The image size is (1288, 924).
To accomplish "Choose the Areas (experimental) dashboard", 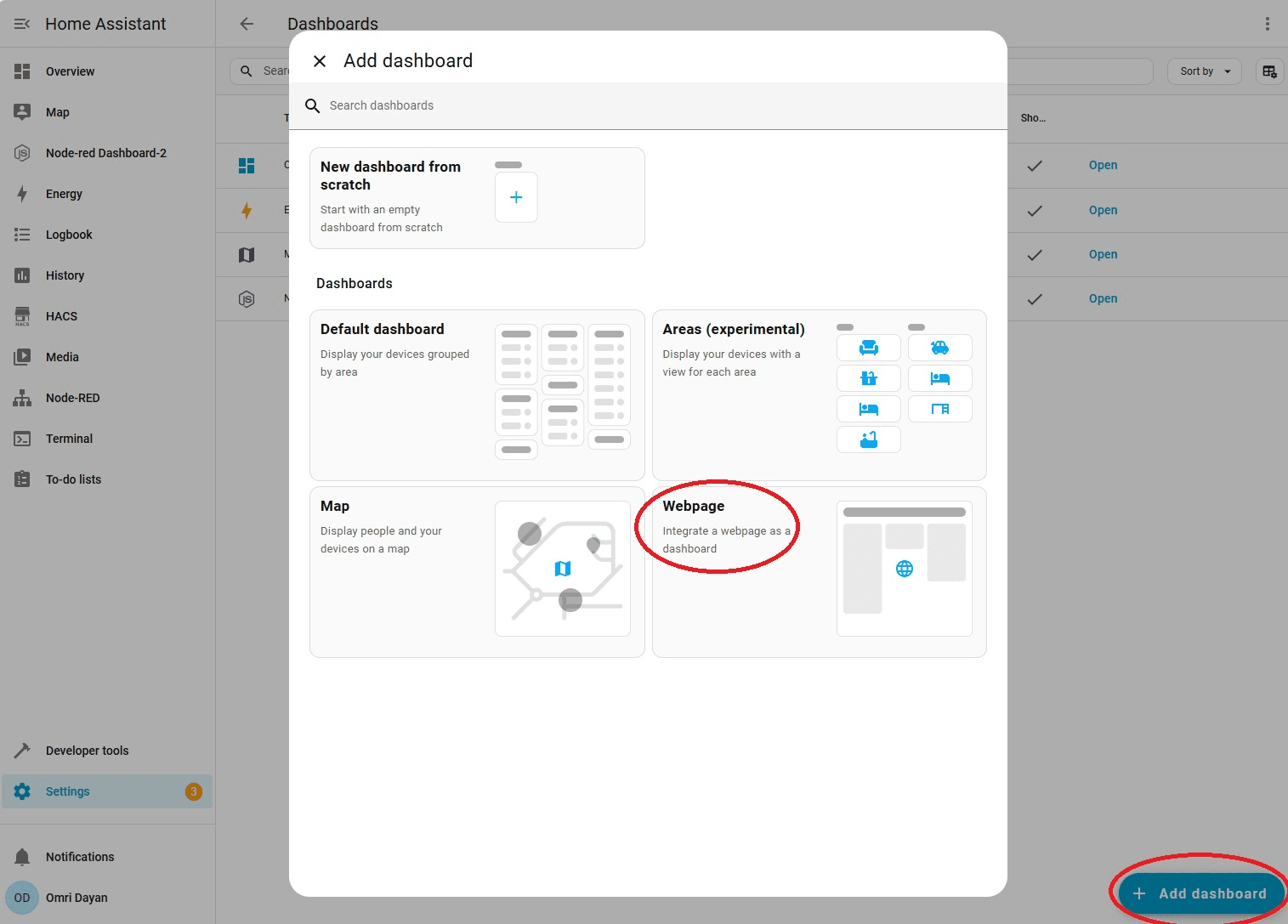I will coord(819,395).
